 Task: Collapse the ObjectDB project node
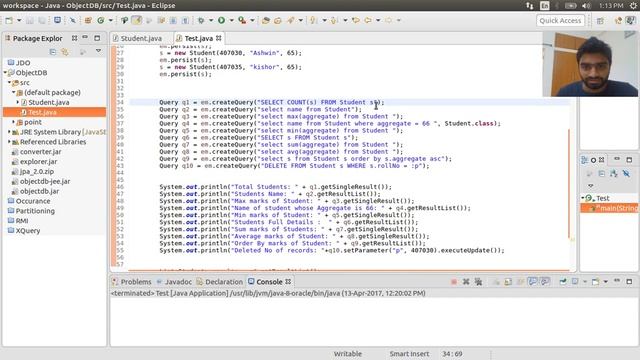tap(6, 73)
